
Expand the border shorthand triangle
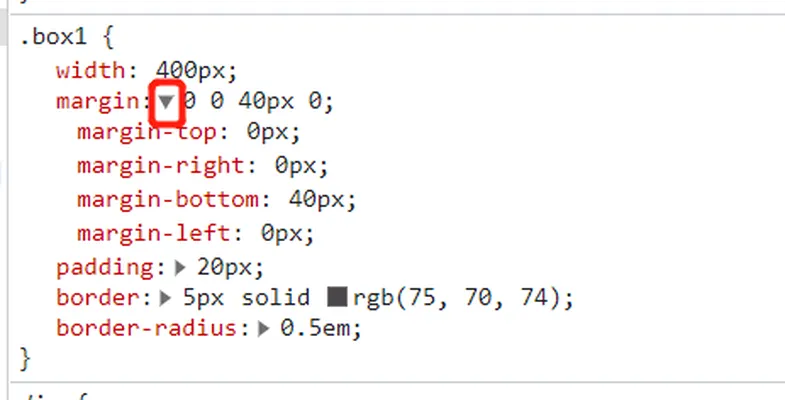(x=165, y=298)
